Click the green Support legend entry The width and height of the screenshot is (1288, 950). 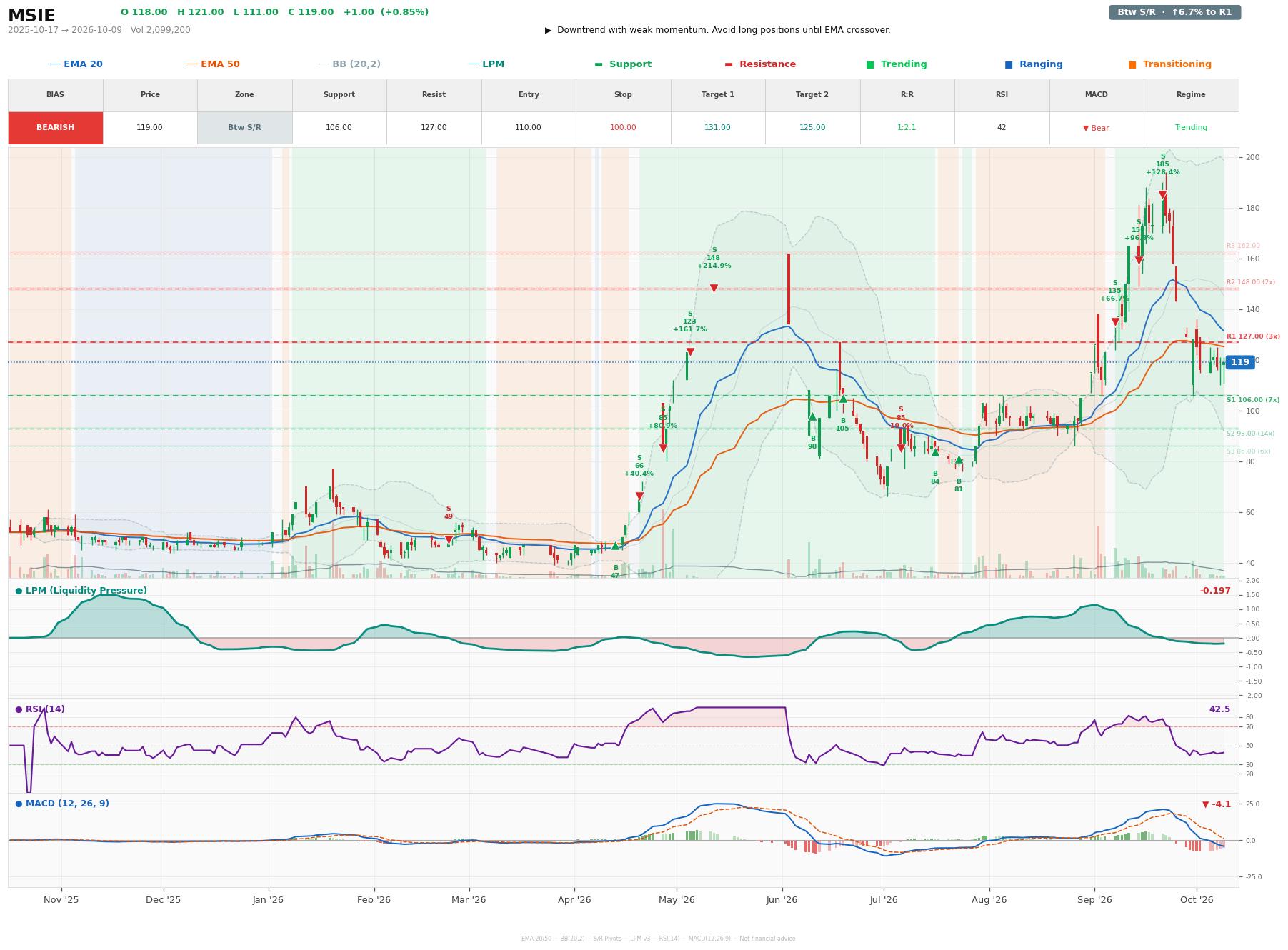[x=623, y=64]
